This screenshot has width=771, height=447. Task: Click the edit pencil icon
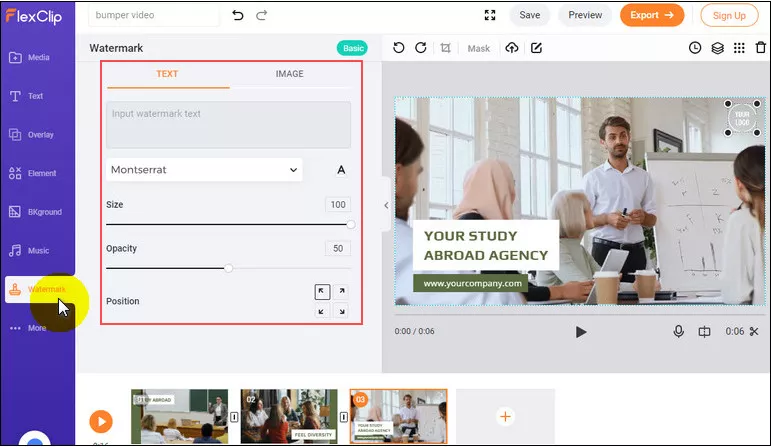(536, 48)
